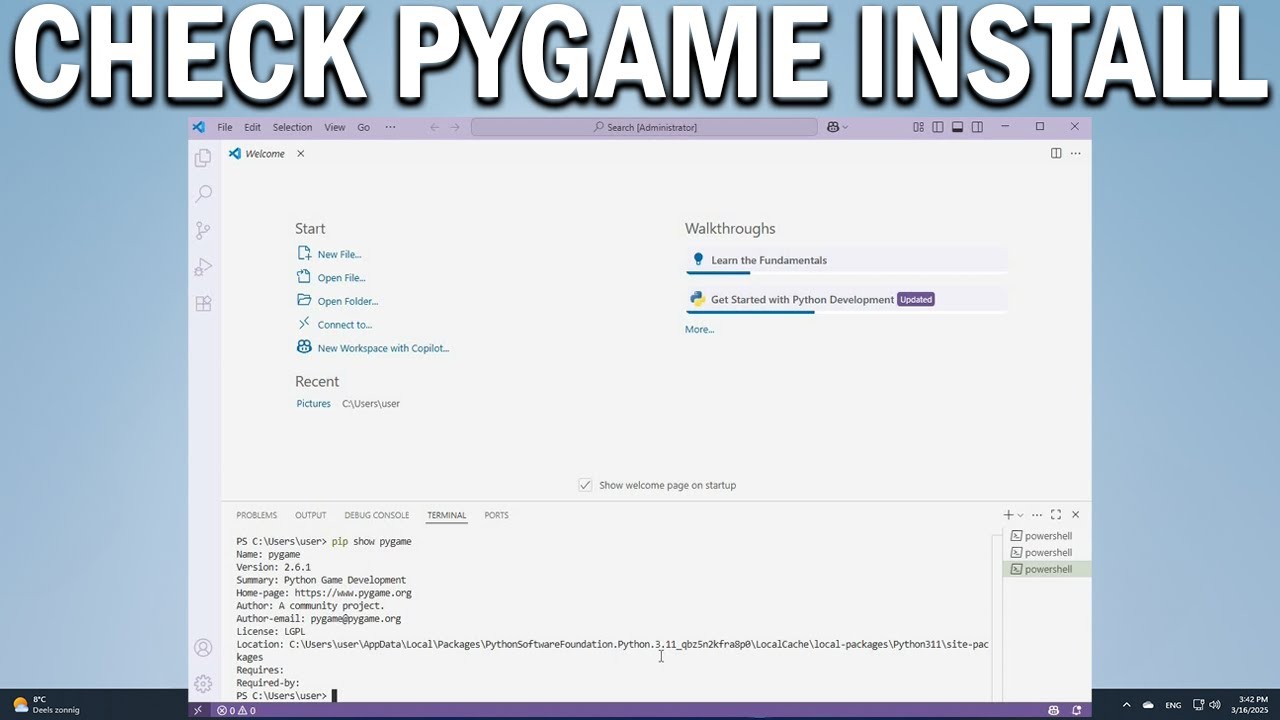Toggle the Secondary Side Bar visibility
The width and height of the screenshot is (1280, 720).
click(977, 127)
